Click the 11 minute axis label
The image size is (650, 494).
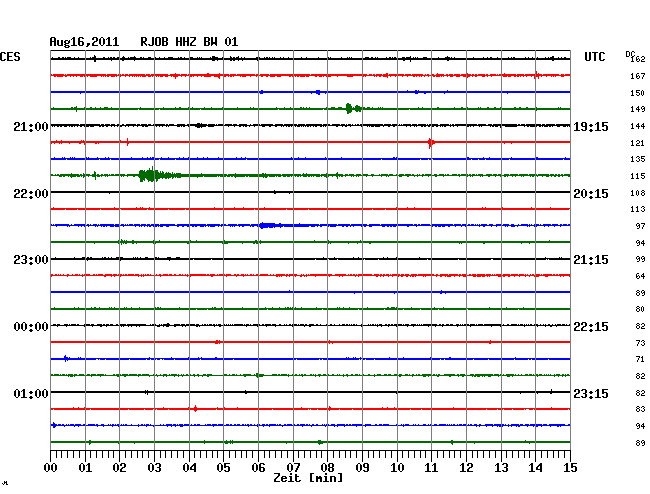coord(431,468)
